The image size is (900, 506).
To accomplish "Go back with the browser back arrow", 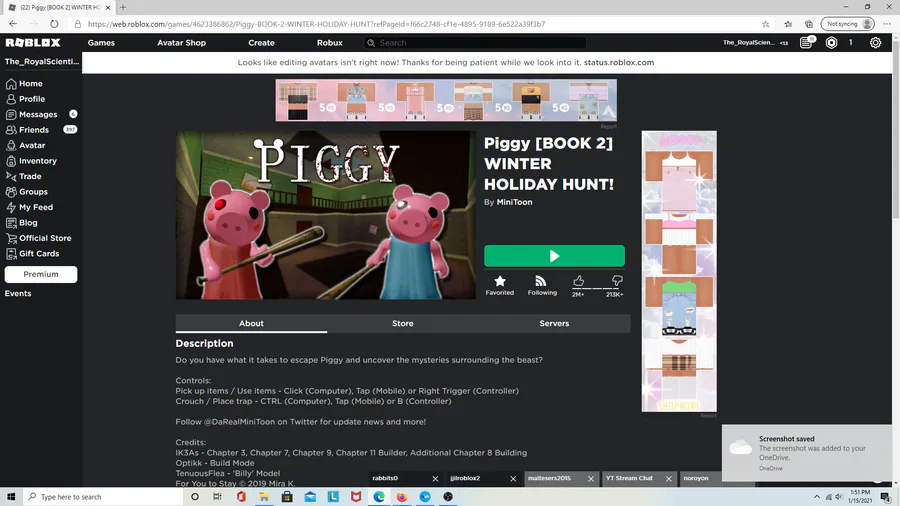I will tap(13, 24).
